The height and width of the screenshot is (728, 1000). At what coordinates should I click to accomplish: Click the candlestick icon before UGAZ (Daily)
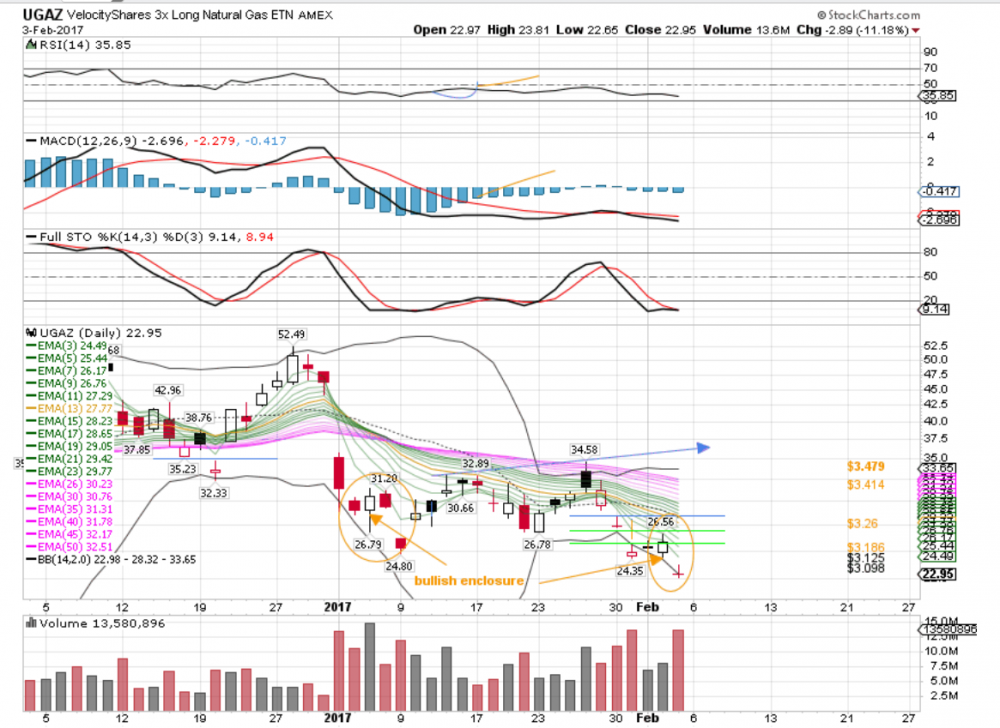31,333
